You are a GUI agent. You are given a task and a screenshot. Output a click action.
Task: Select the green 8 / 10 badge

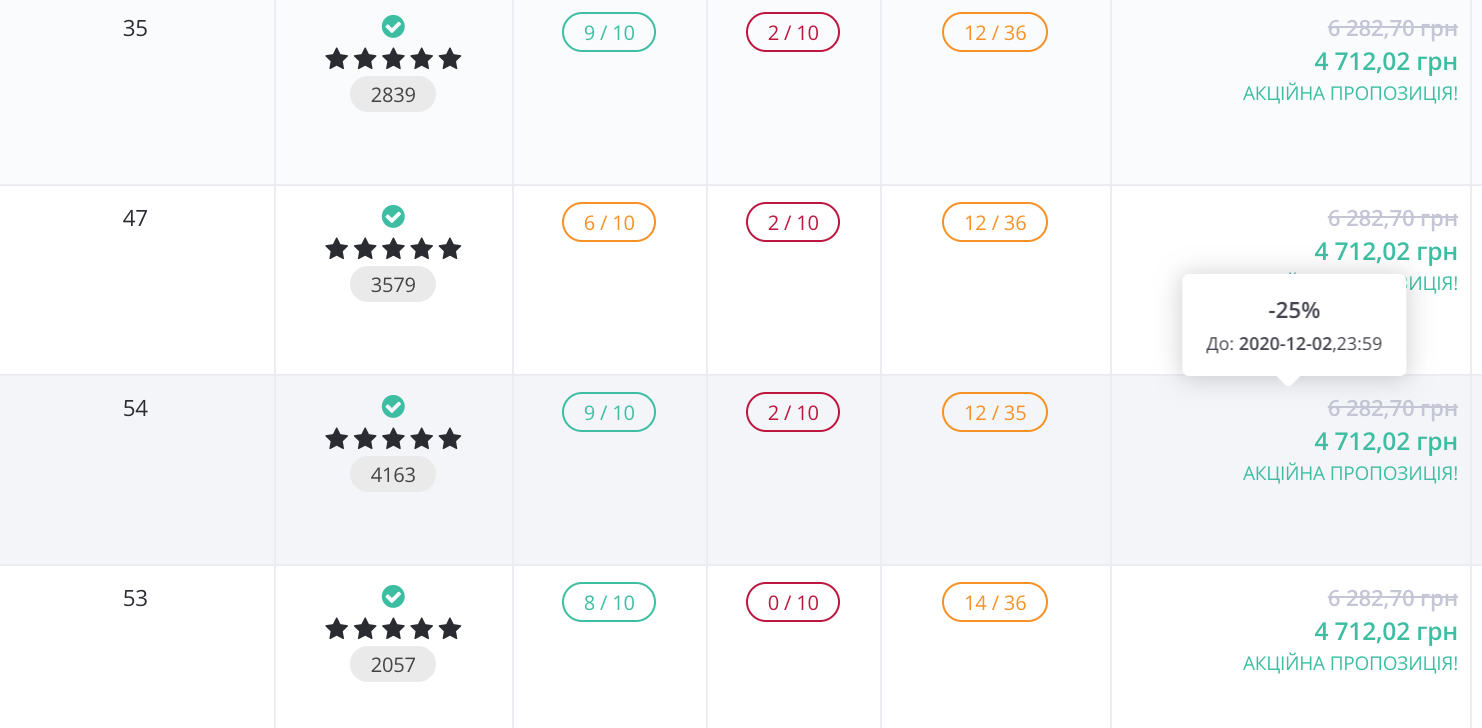coord(609,602)
